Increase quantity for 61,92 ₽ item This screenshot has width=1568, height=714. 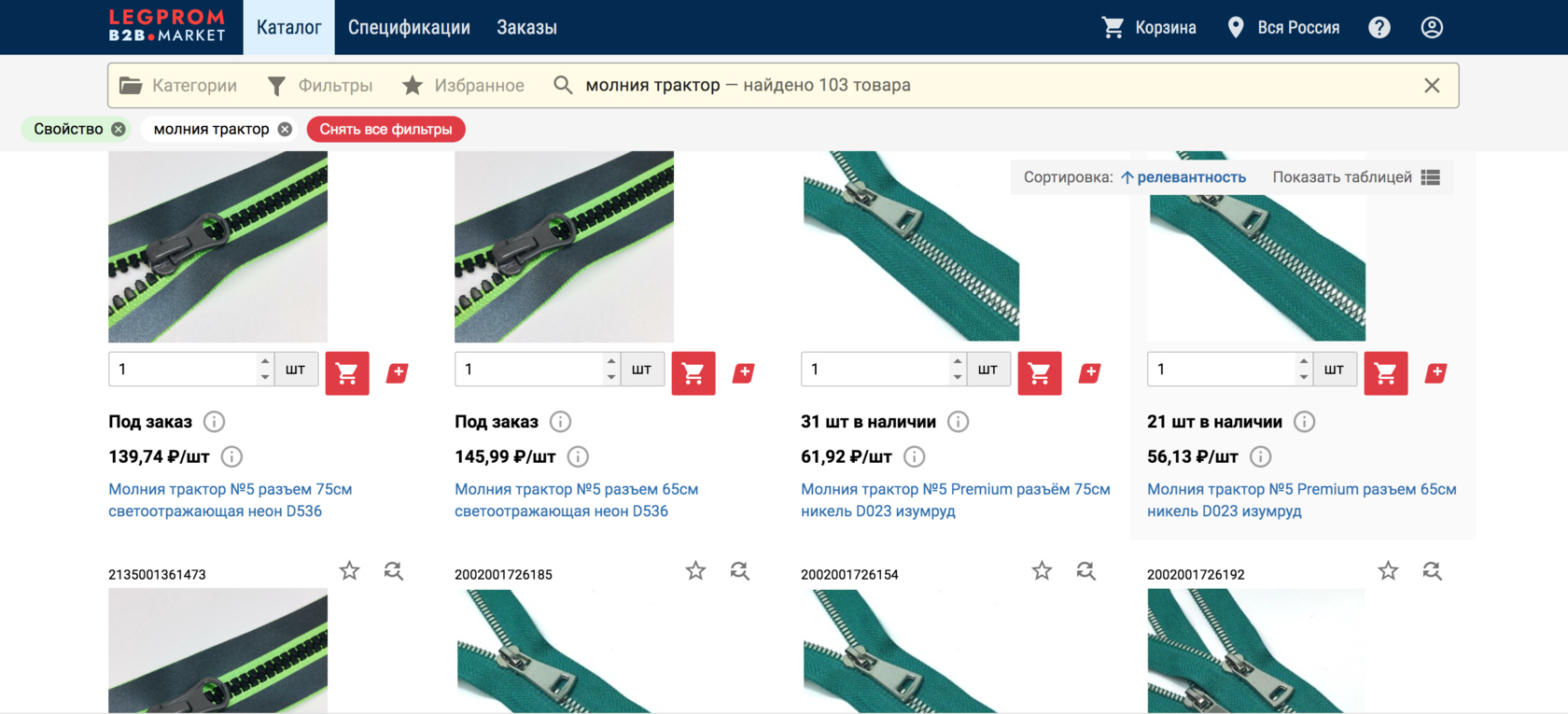pyautogui.click(x=958, y=361)
